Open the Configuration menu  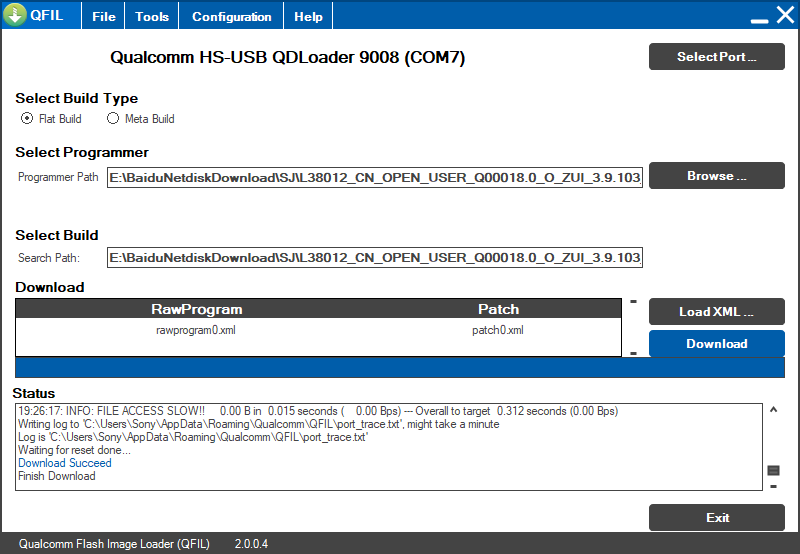coord(231,16)
